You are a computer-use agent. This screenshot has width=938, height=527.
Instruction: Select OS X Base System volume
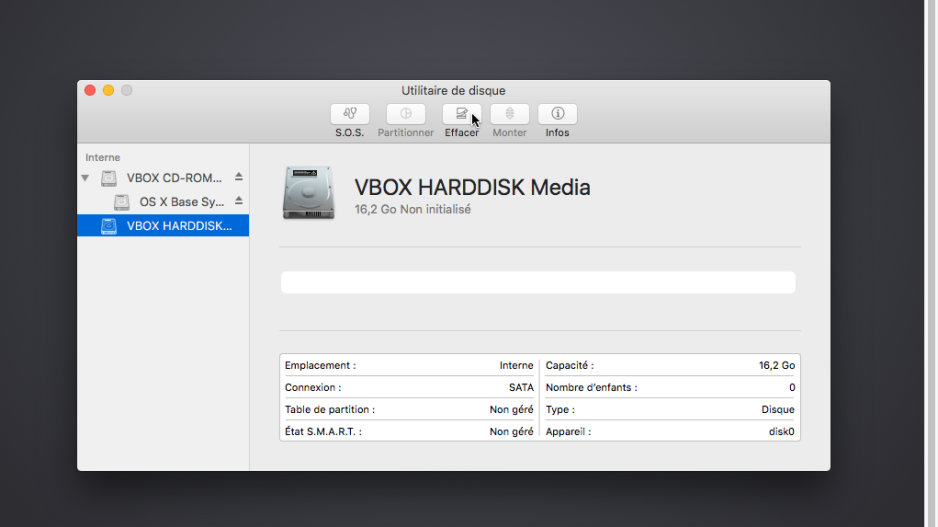tap(163, 202)
